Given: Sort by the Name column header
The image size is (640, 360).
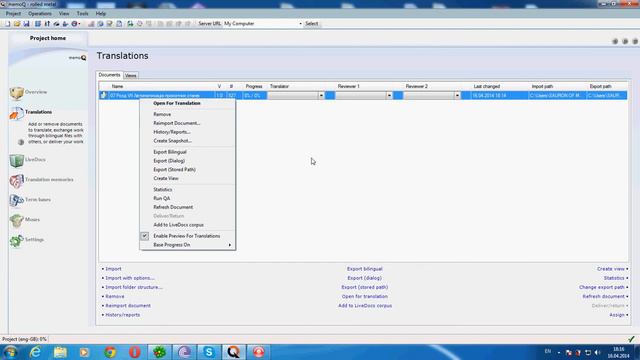Looking at the screenshot, I should pyautogui.click(x=117, y=87).
